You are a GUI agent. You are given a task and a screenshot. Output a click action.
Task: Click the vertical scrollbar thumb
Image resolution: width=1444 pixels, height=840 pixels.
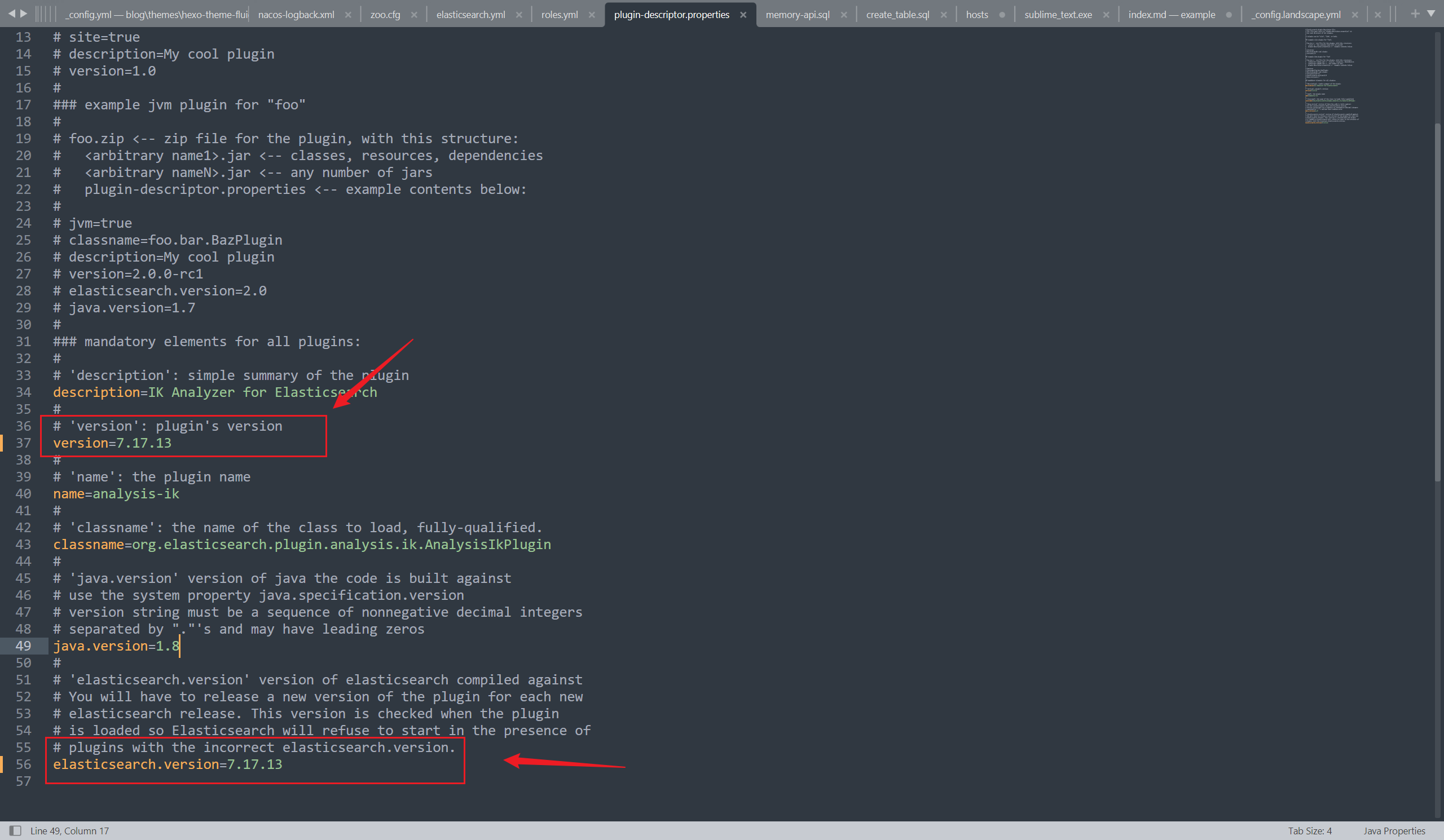point(1437,302)
